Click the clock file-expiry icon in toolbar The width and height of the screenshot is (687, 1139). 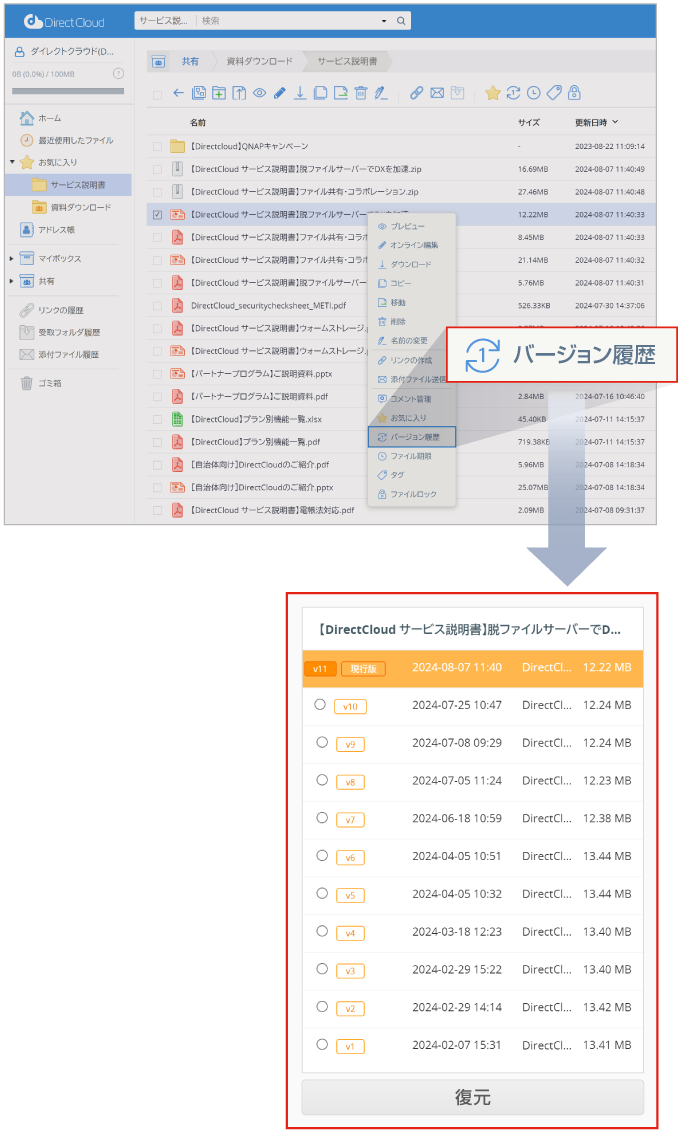(x=534, y=93)
